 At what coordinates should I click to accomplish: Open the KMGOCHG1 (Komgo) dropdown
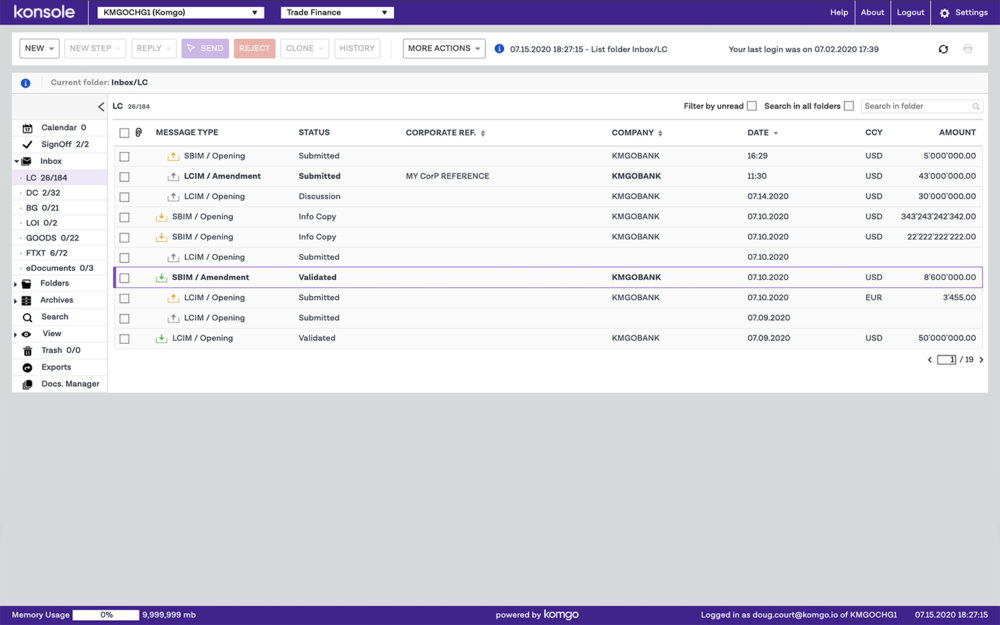click(x=181, y=13)
